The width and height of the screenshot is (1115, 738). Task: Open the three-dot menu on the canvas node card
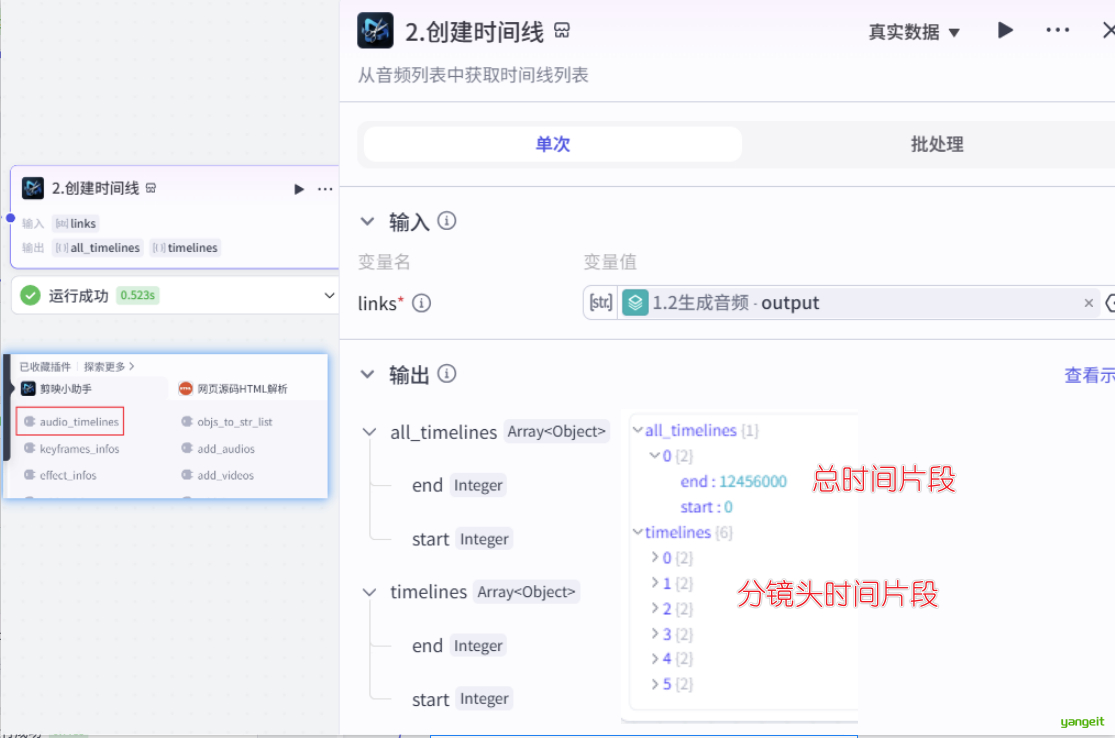coord(325,189)
